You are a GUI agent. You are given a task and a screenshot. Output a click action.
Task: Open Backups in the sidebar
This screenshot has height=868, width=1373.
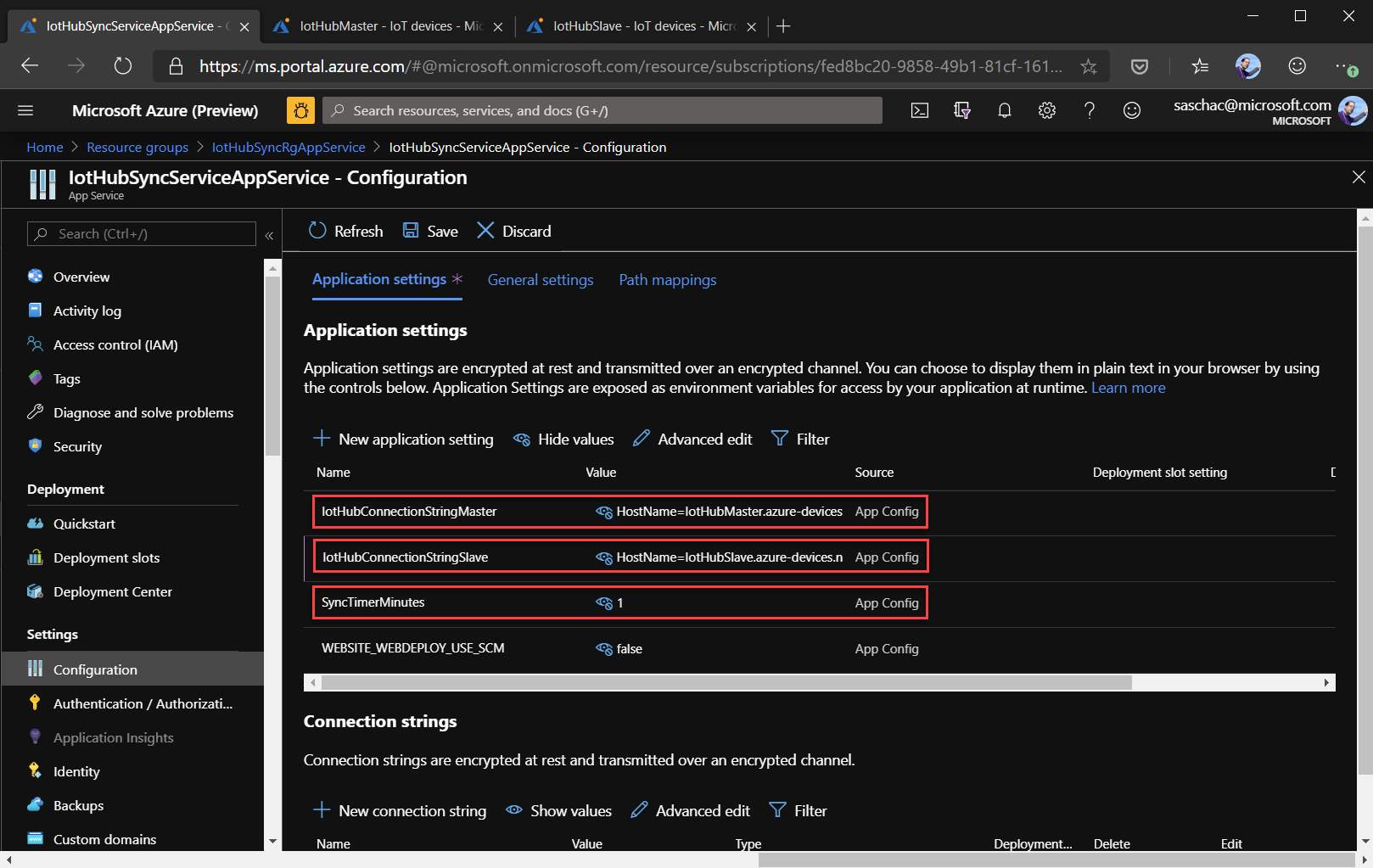point(78,805)
